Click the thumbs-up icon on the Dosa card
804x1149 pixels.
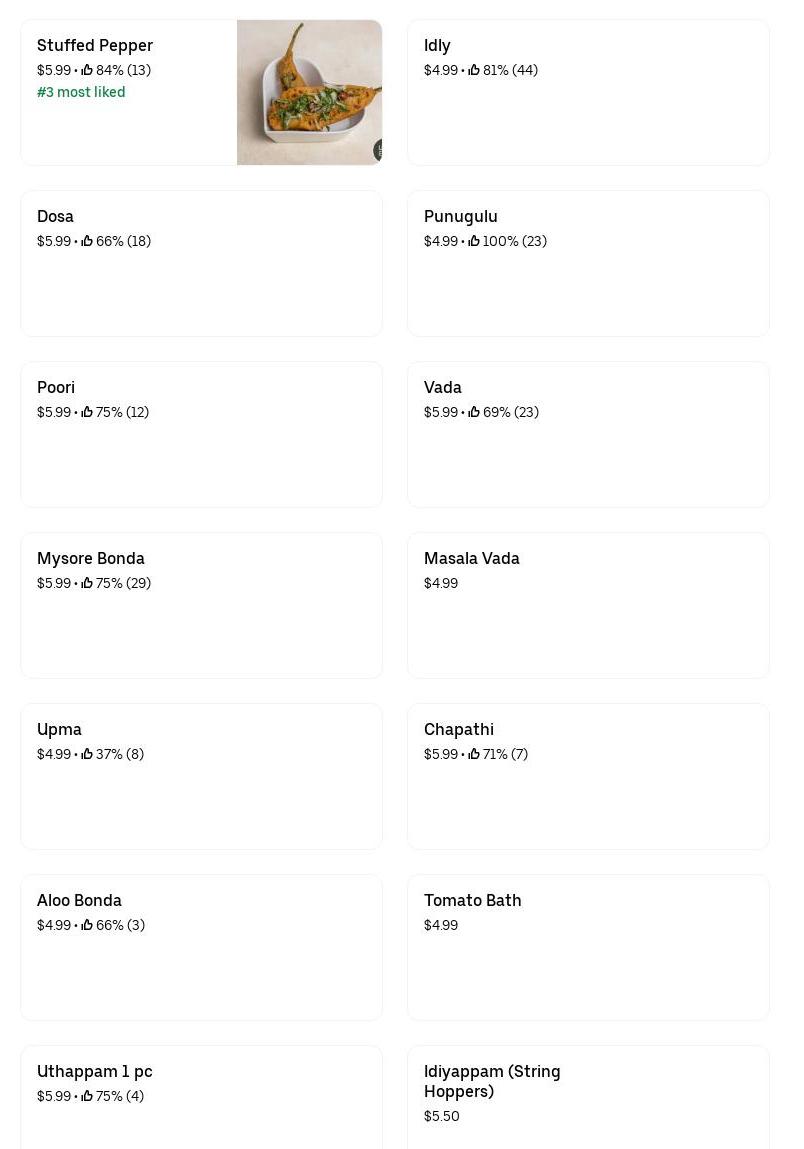(87, 241)
